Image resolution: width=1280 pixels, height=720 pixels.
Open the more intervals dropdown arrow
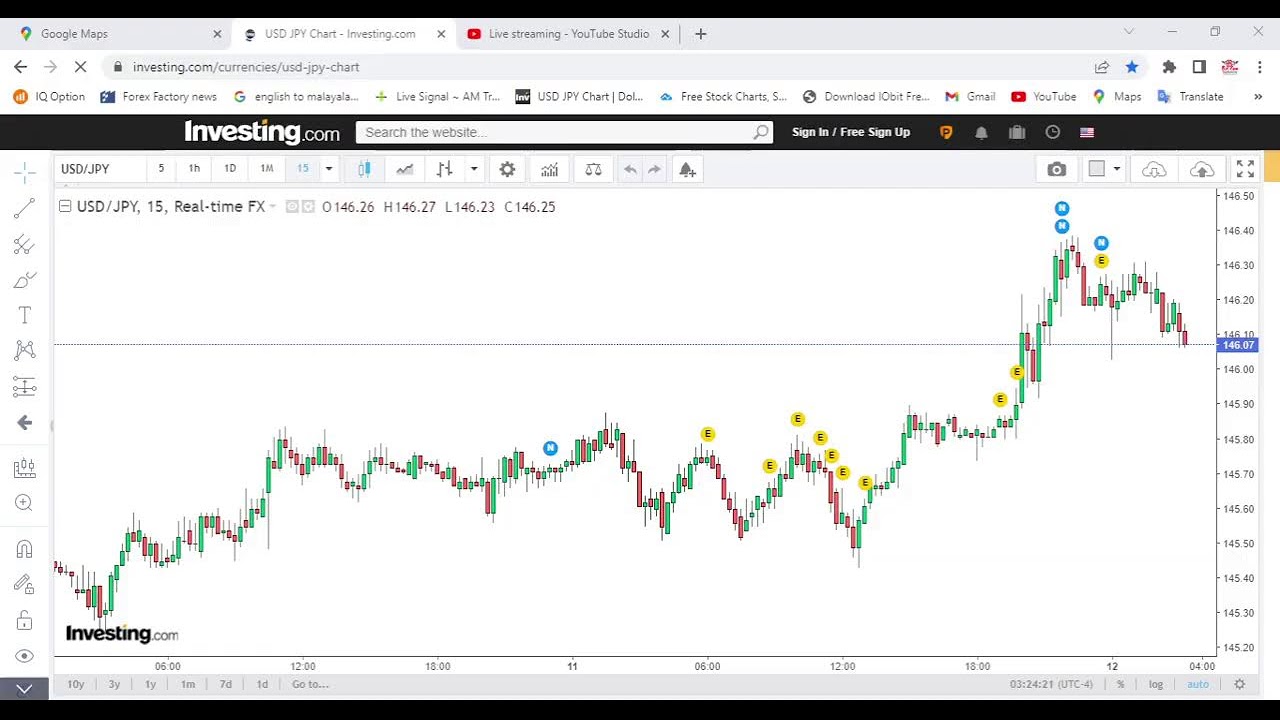pyautogui.click(x=328, y=168)
